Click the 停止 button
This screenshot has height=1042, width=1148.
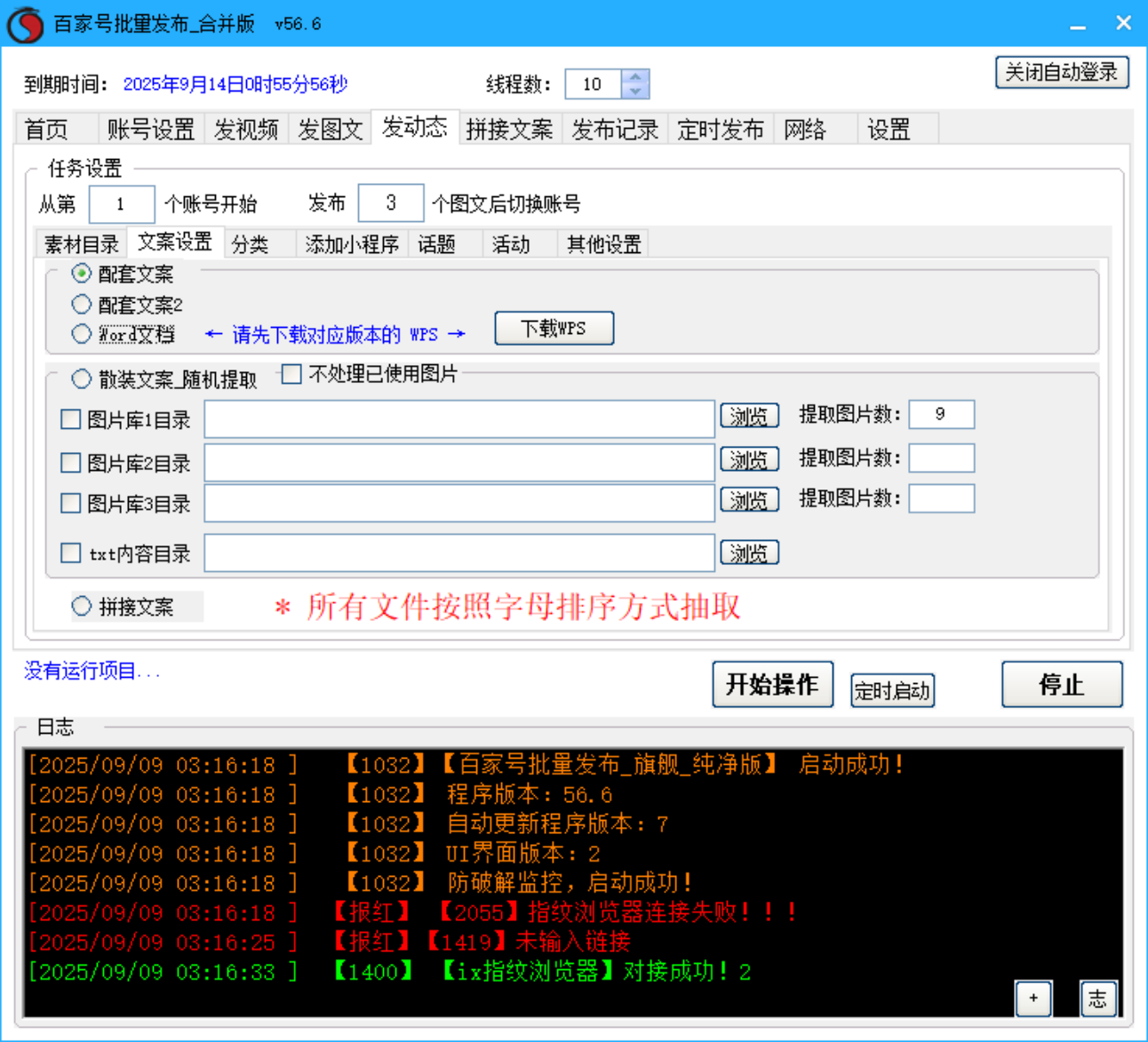pos(1062,685)
